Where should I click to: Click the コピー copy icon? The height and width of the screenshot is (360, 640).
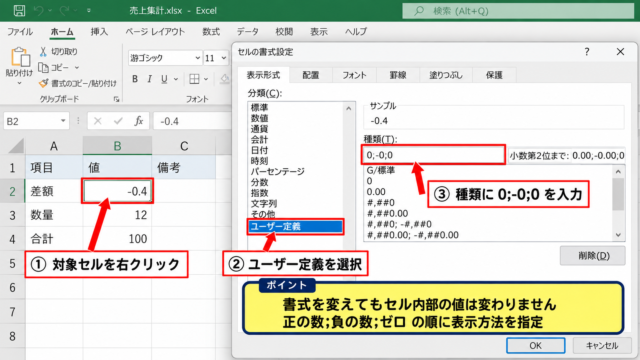[x=43, y=67]
